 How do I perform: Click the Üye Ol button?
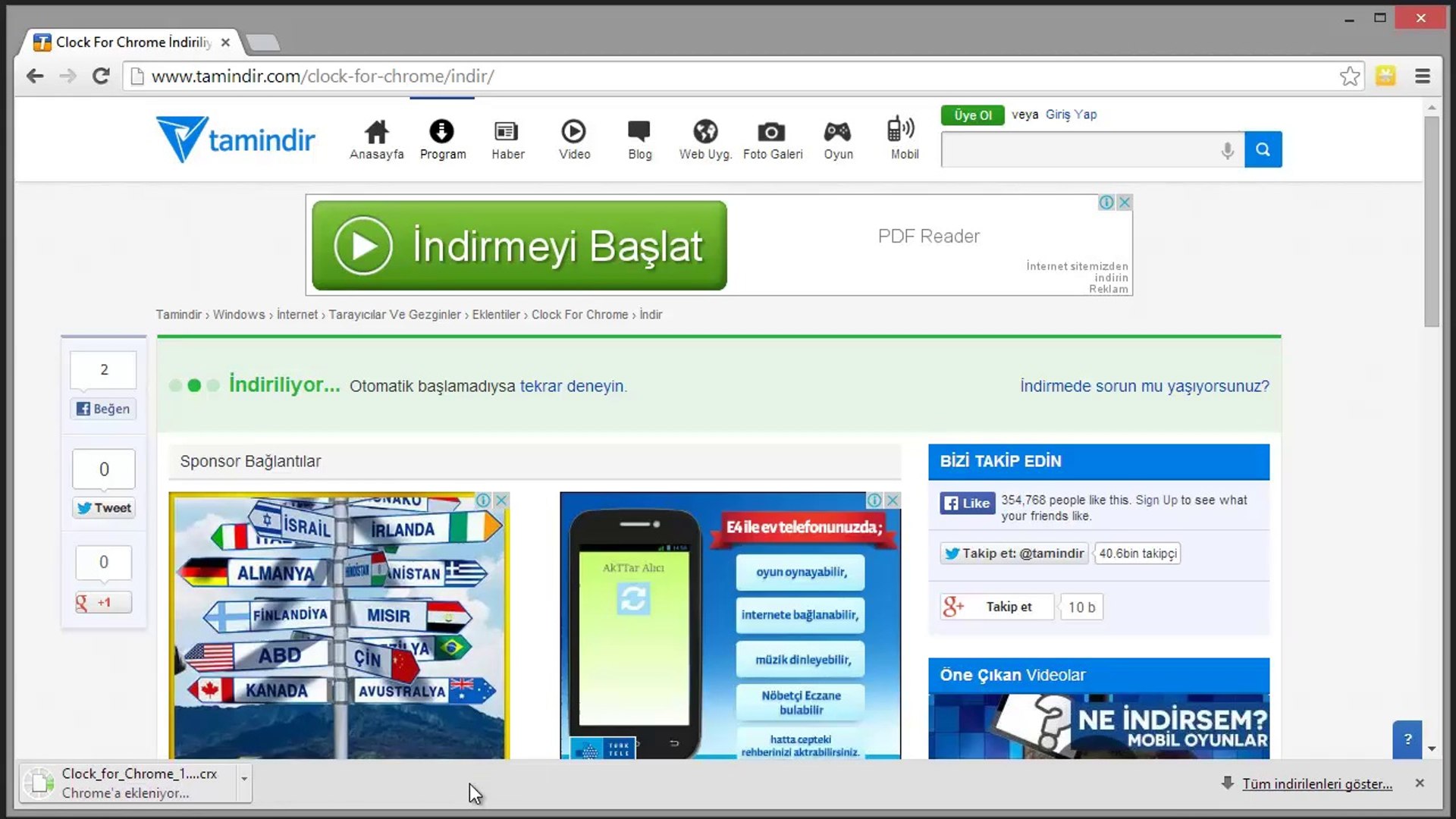pos(972,115)
